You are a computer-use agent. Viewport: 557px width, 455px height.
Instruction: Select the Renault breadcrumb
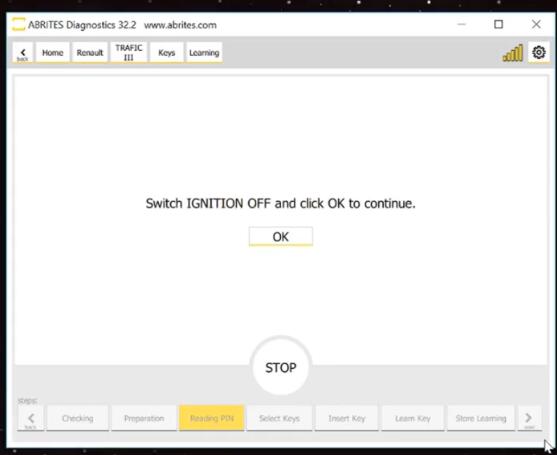coord(90,53)
